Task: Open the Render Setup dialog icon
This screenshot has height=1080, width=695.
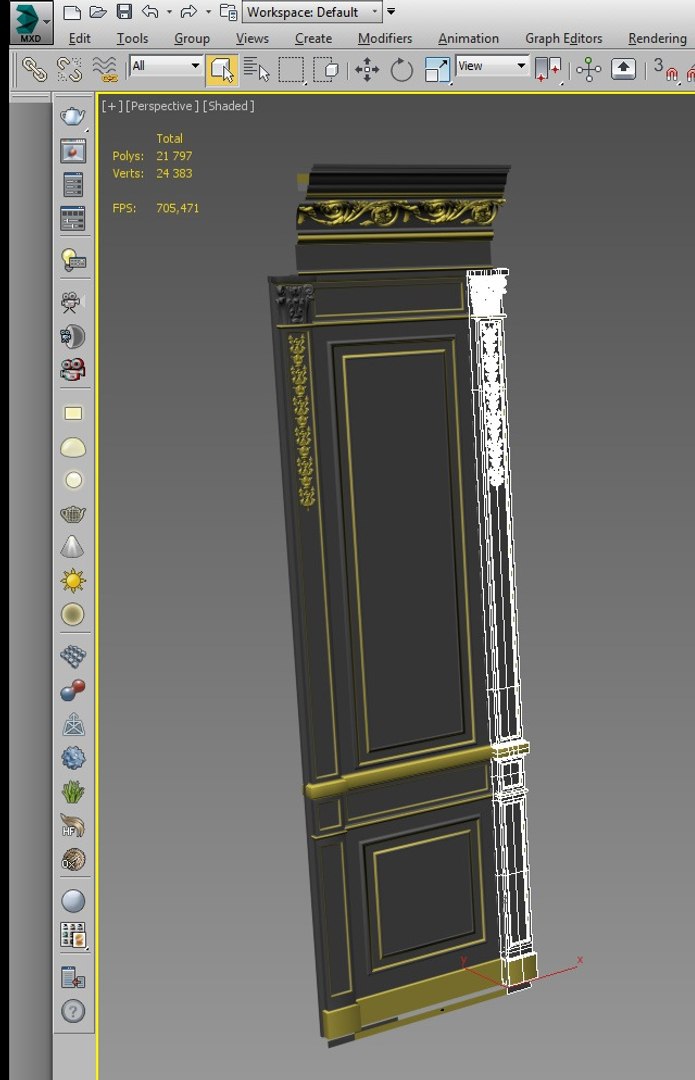Action: pos(73,185)
